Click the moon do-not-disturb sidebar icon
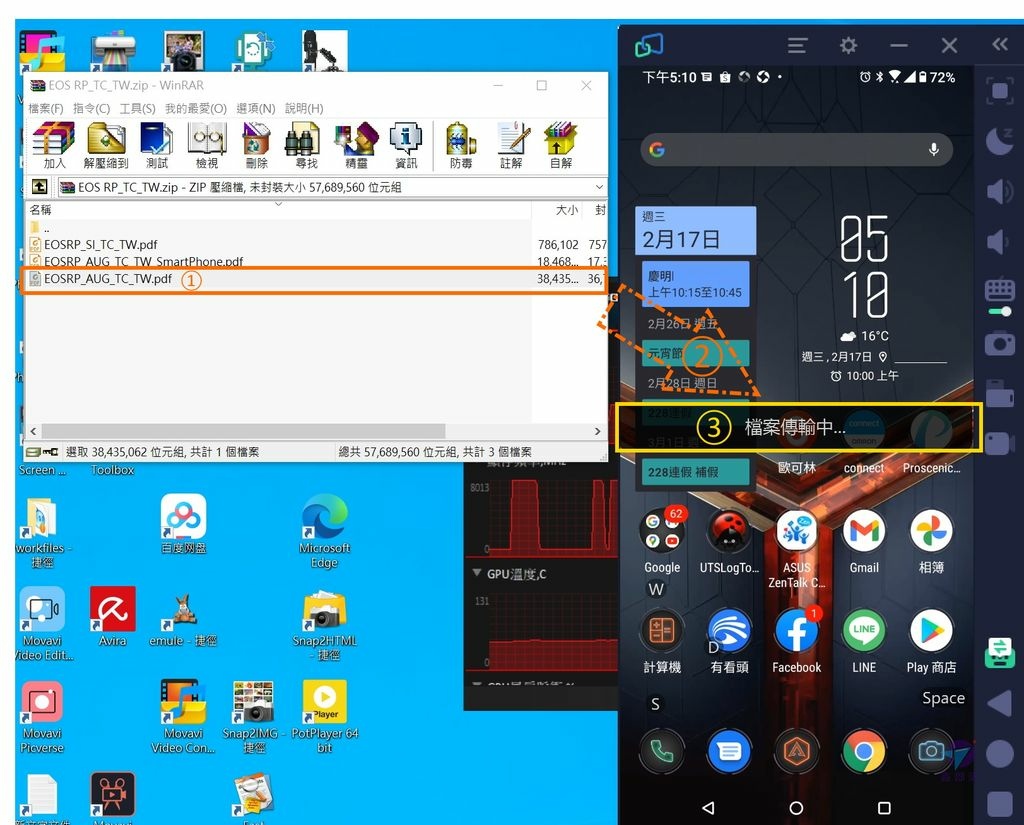The width and height of the screenshot is (1024, 825). (1000, 140)
